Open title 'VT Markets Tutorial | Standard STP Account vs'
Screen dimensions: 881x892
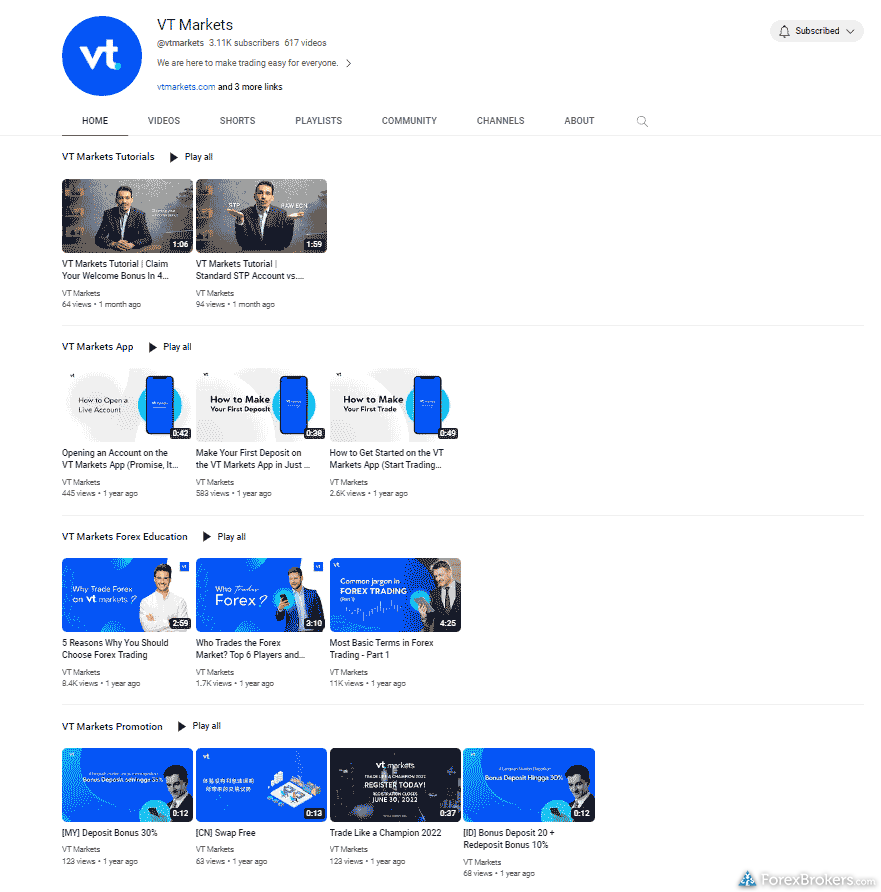(x=250, y=270)
